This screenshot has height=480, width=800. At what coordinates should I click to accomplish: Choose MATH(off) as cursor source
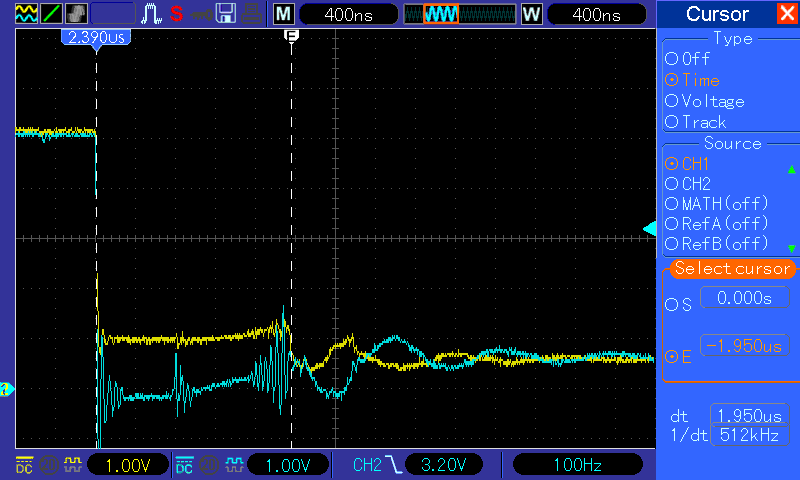tap(716, 204)
